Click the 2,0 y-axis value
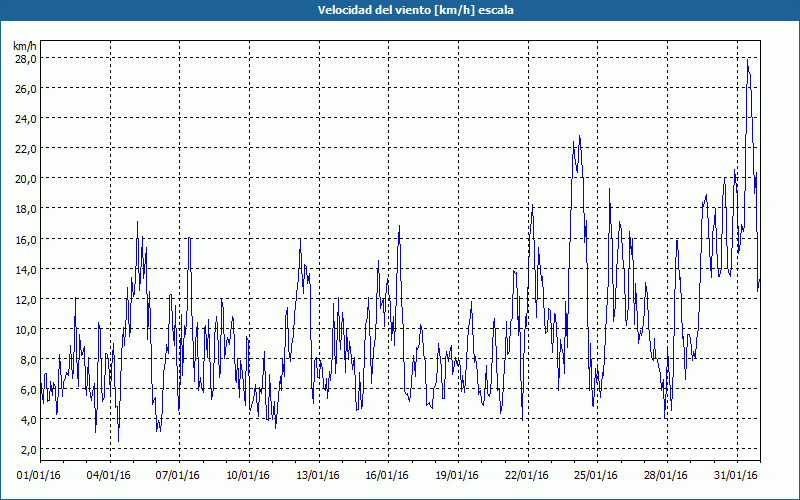The image size is (800, 500). click(x=28, y=450)
